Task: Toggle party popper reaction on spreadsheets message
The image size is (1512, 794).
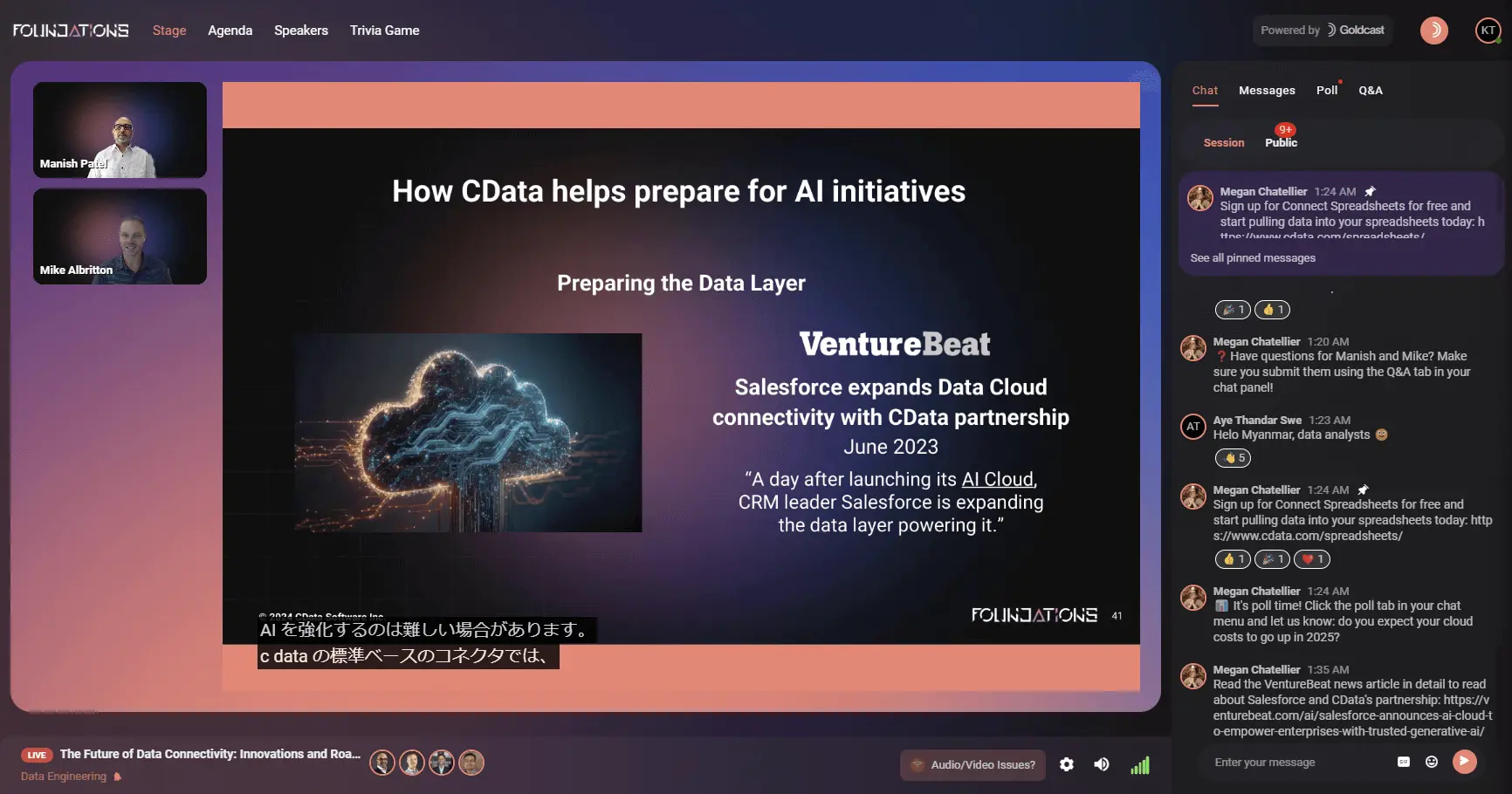Action: pos(1272,559)
